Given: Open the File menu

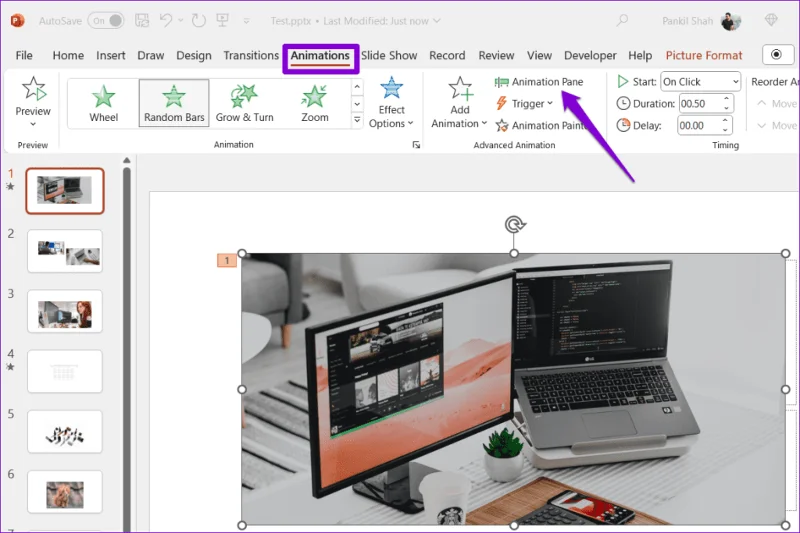Looking at the screenshot, I should (x=24, y=55).
